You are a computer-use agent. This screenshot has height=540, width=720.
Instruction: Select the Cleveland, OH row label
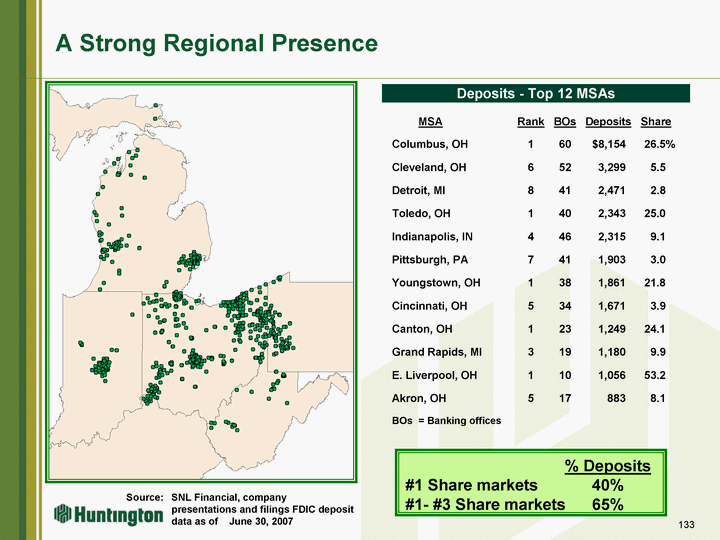tap(431, 168)
